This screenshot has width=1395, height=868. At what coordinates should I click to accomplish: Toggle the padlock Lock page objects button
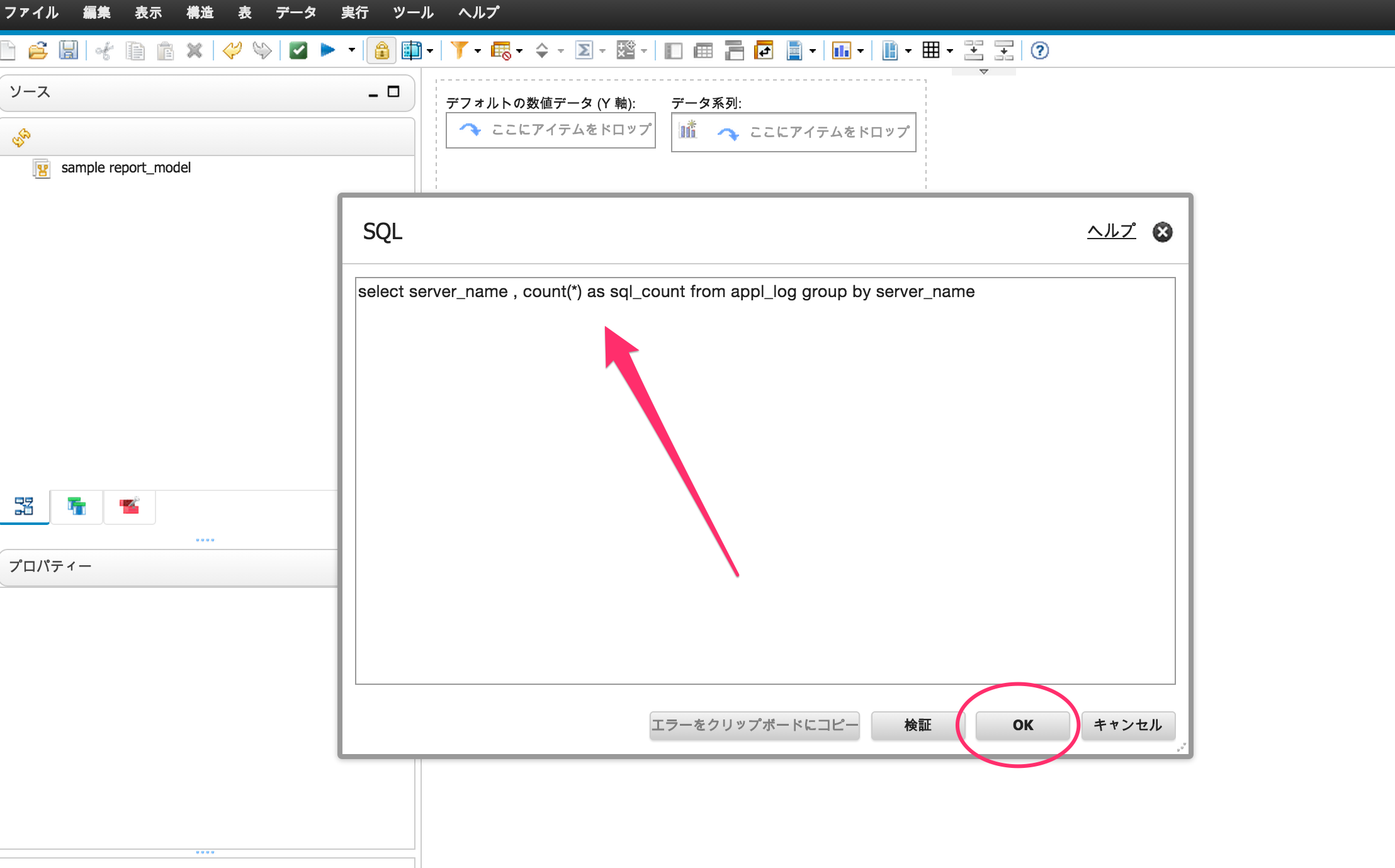click(x=381, y=50)
